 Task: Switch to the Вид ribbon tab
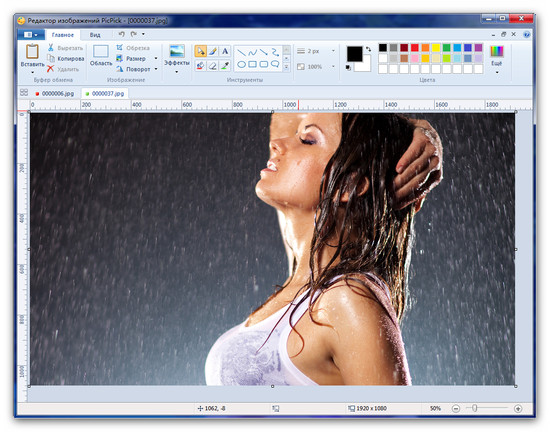(x=95, y=35)
